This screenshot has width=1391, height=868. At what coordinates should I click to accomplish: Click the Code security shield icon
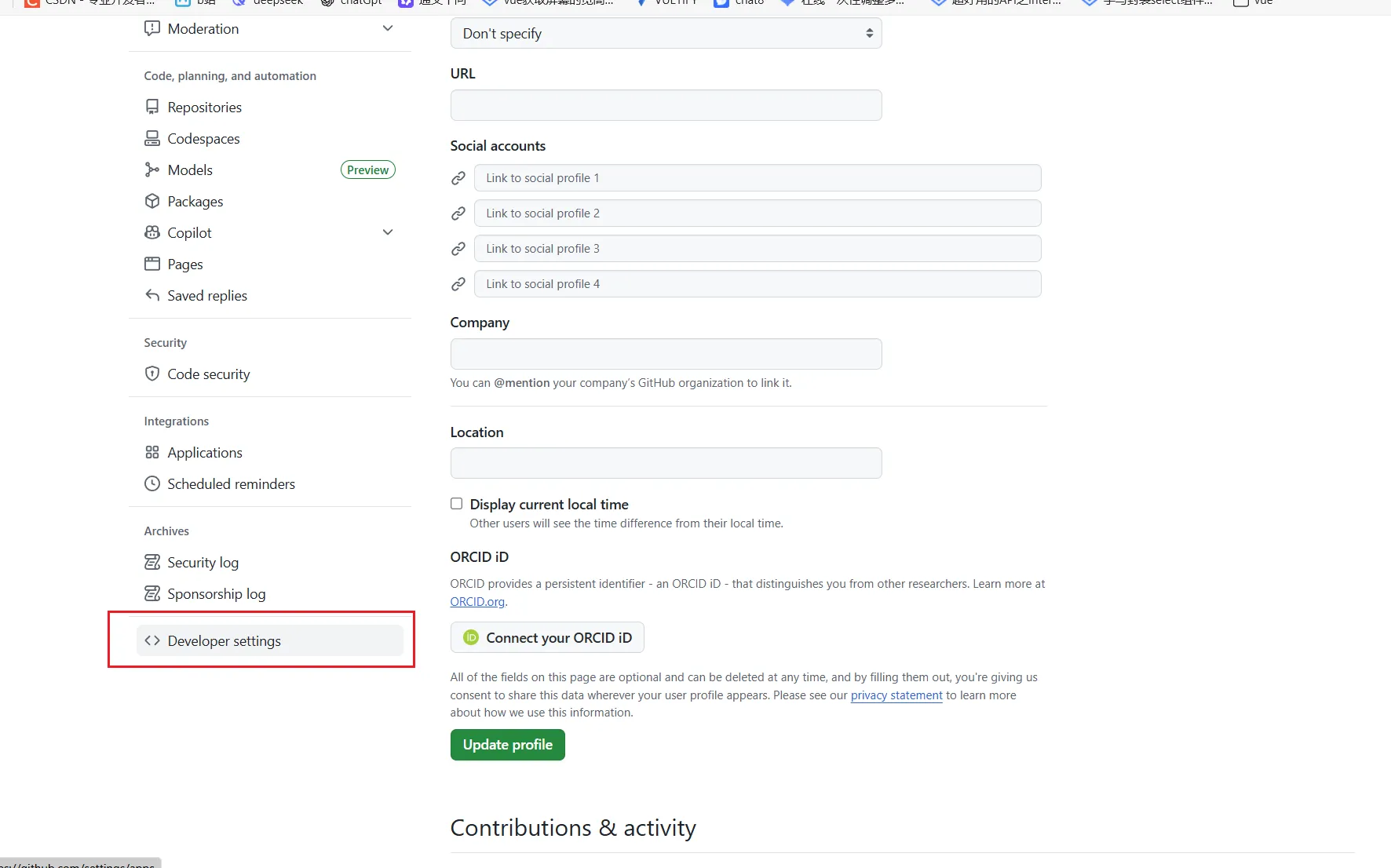pyautogui.click(x=152, y=374)
